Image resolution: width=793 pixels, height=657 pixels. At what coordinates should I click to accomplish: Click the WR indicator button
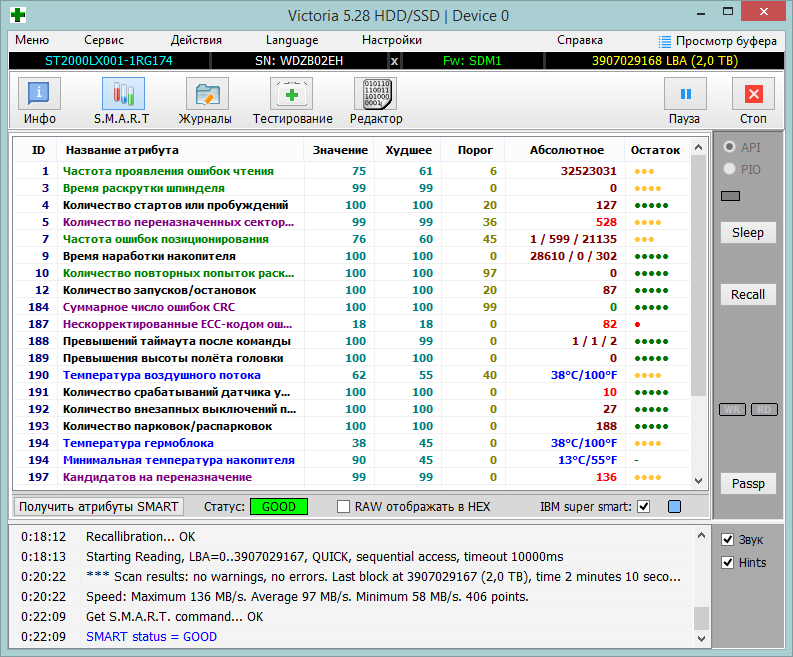(732, 410)
